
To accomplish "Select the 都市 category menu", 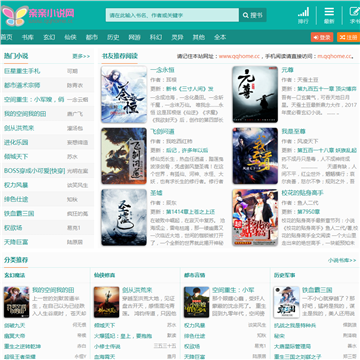I will point(92,37).
